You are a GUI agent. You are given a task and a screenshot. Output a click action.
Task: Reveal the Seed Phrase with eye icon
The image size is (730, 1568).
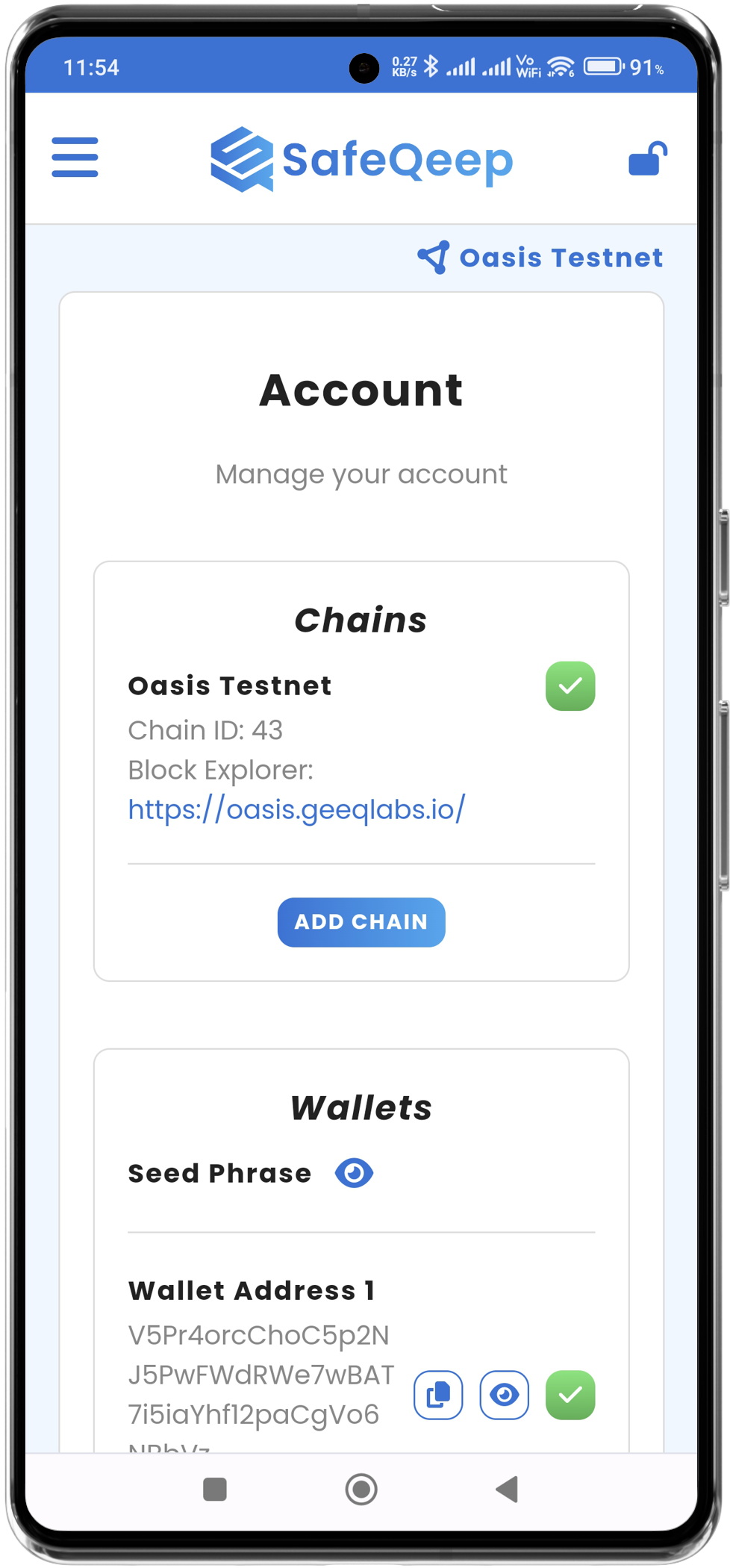(354, 1173)
